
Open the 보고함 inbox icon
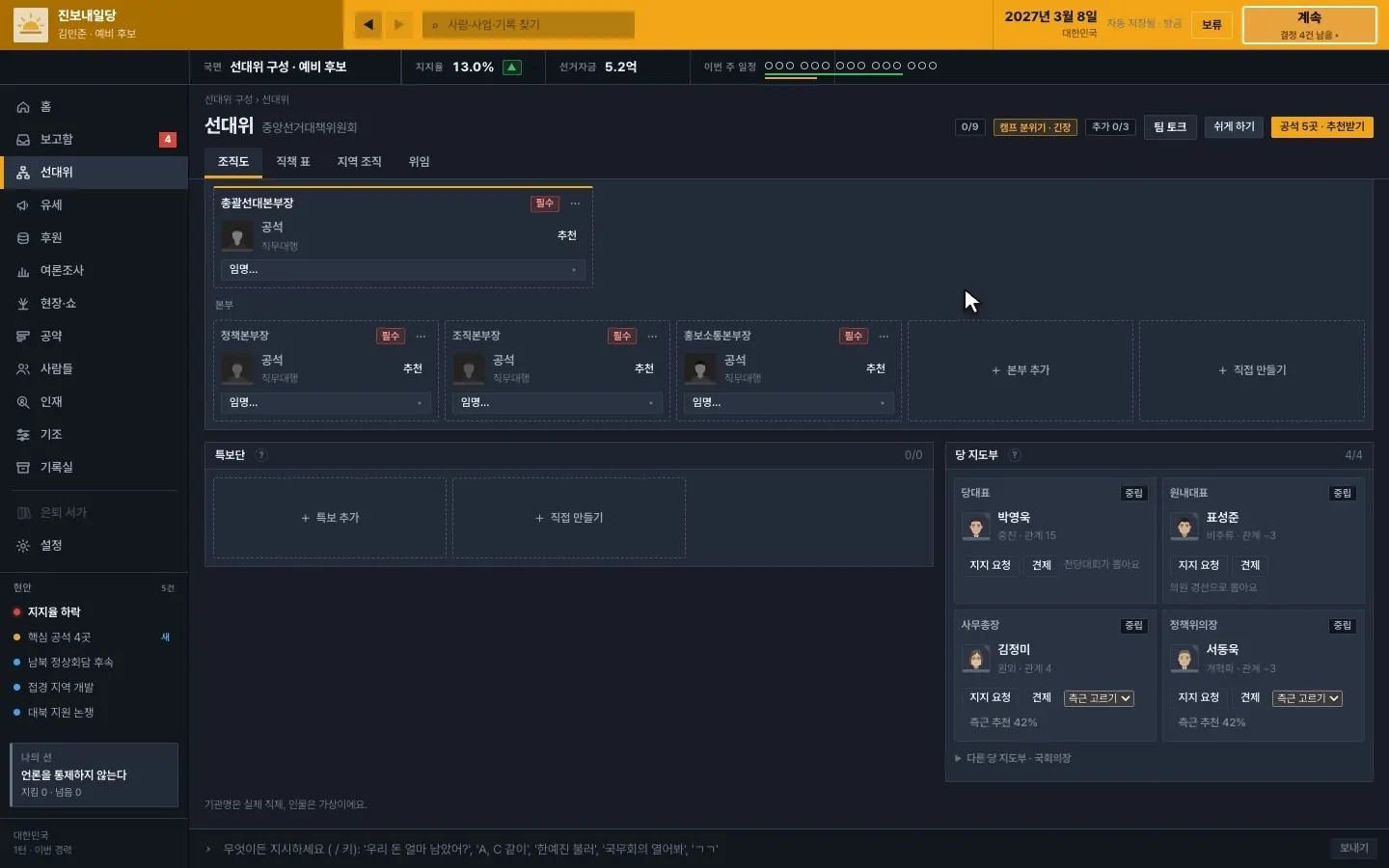(23, 140)
